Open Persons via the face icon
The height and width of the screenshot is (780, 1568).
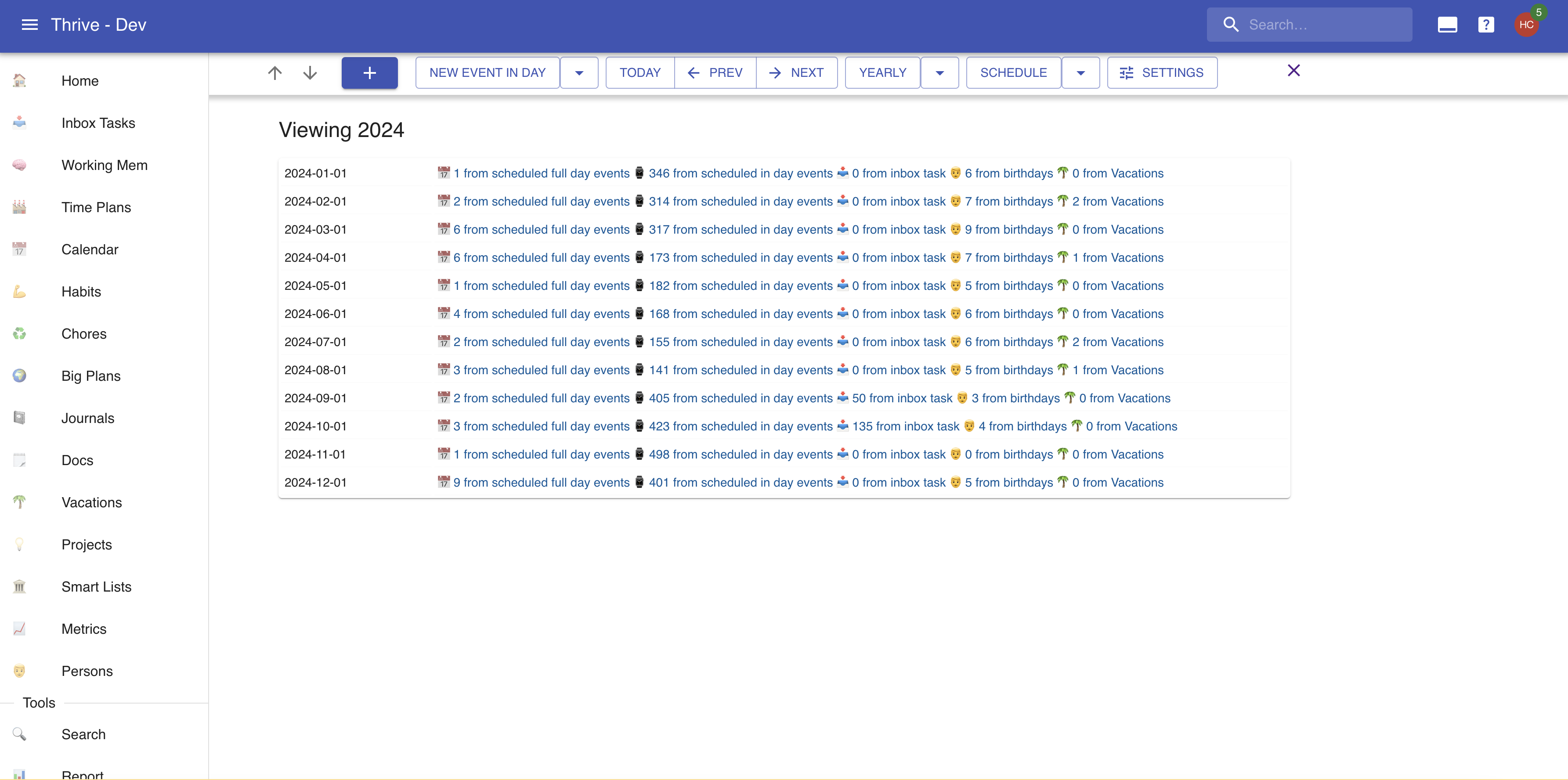pyautogui.click(x=19, y=671)
